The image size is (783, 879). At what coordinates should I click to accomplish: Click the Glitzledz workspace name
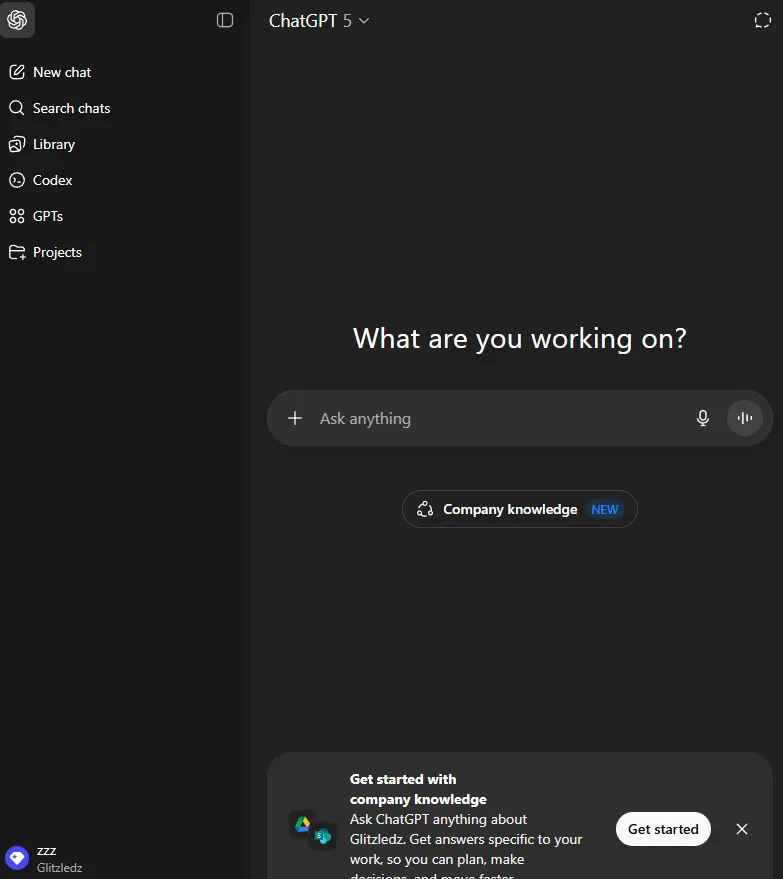click(x=59, y=868)
